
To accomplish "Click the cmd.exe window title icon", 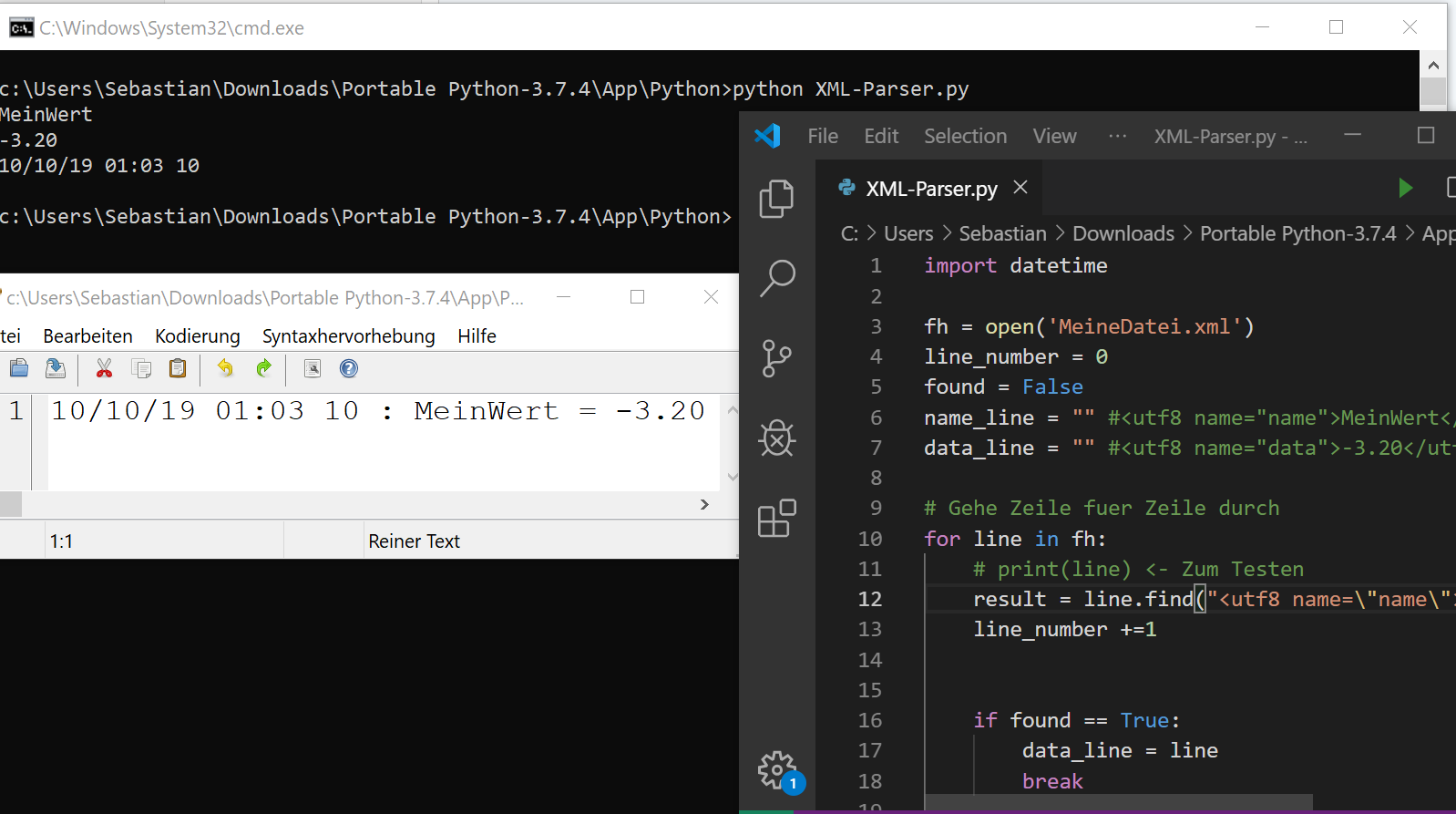I will (21, 28).
